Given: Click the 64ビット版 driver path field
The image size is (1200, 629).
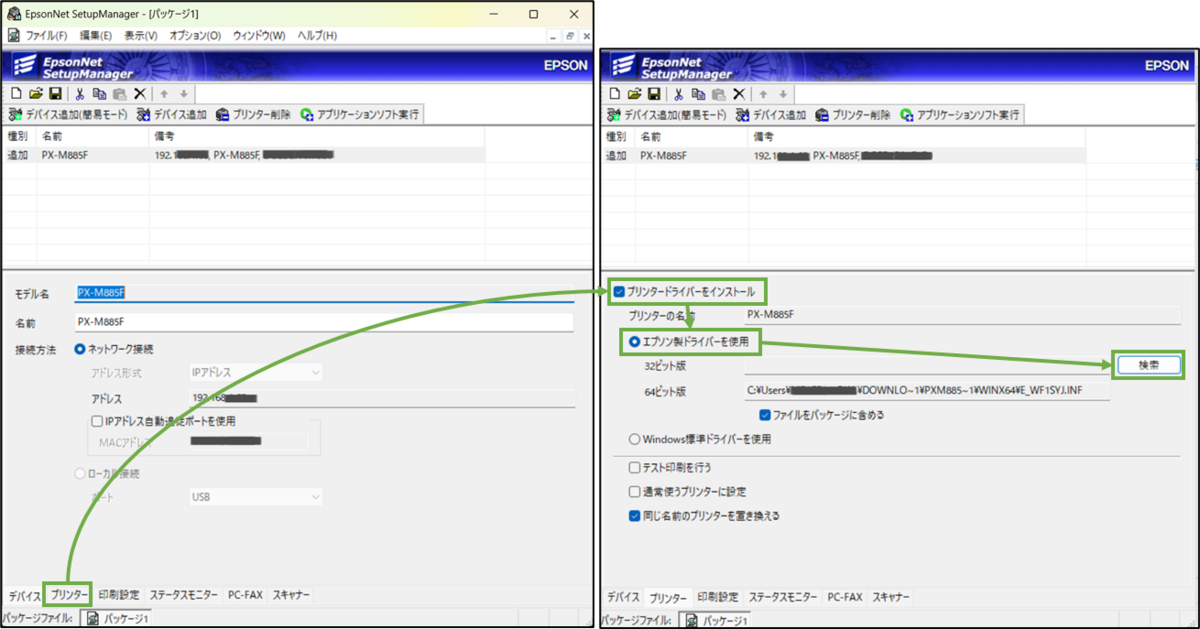Looking at the screenshot, I should [x=927, y=390].
